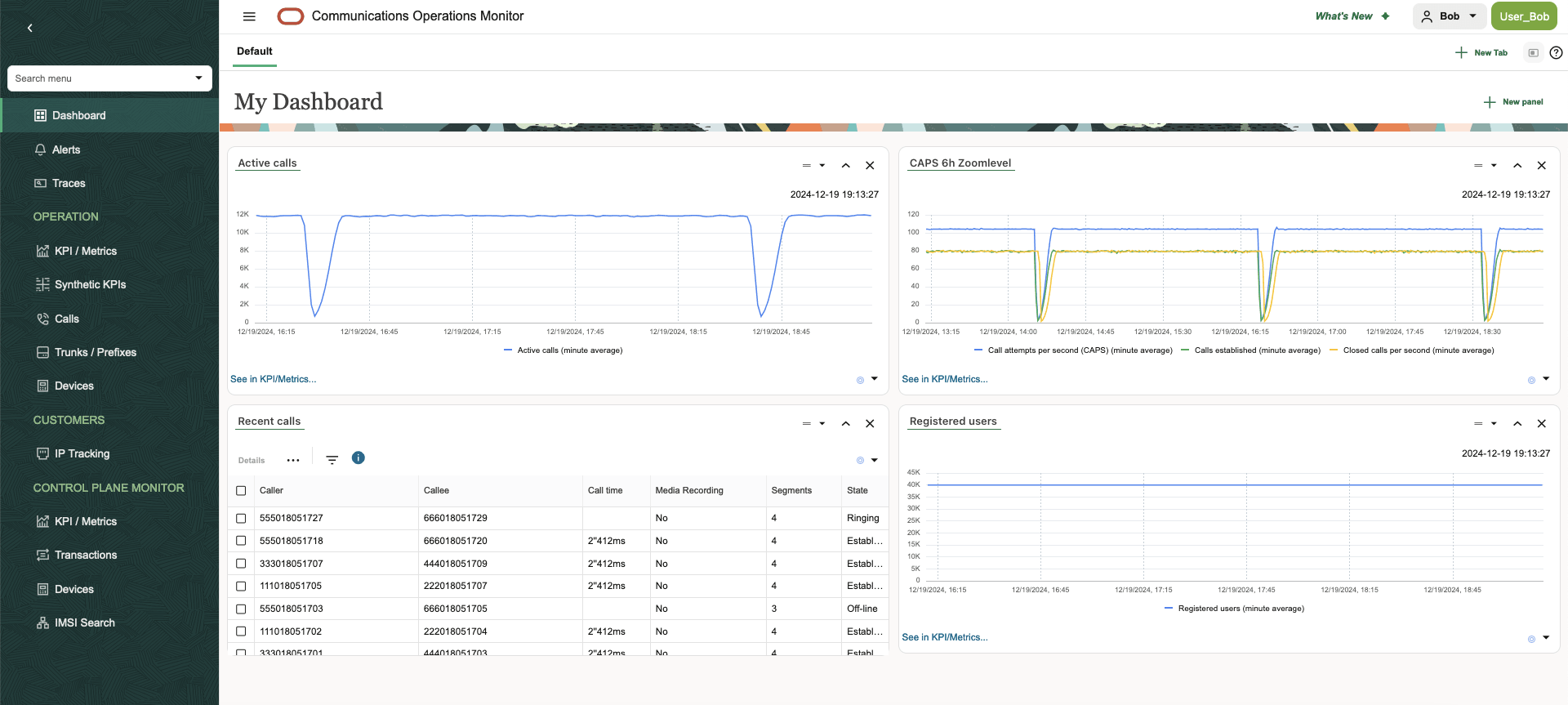Viewport: 1568px width, 705px height.
Task: Toggle the Calls established green legend entry
Action: coord(1250,350)
